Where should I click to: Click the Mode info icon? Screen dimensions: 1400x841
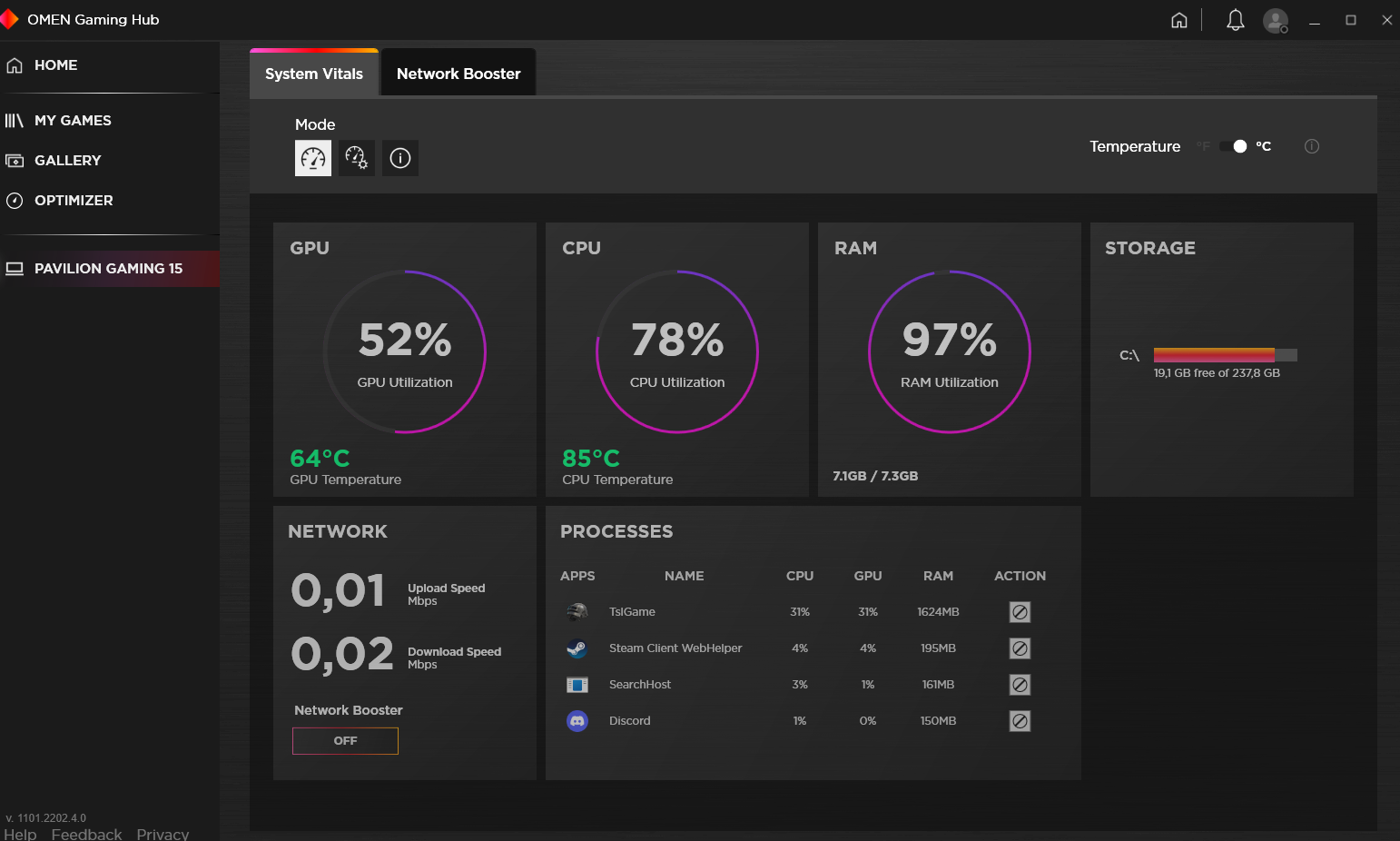400,158
